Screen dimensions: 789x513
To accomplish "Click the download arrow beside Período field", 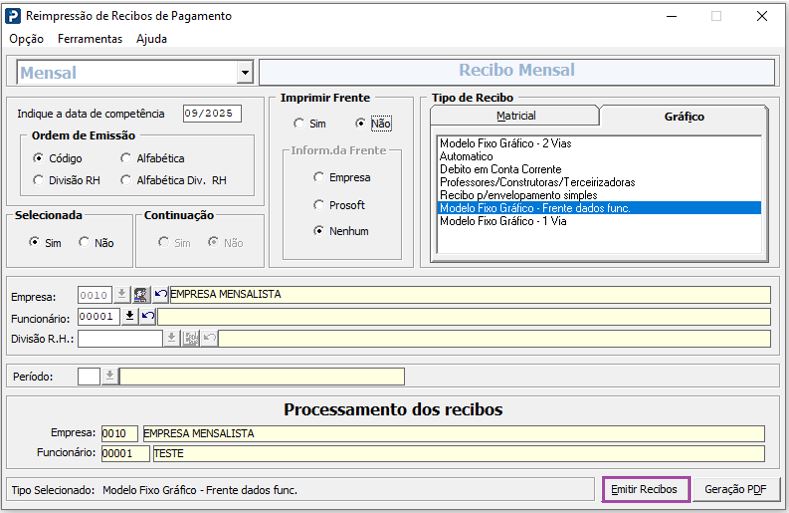I will tap(110, 376).
